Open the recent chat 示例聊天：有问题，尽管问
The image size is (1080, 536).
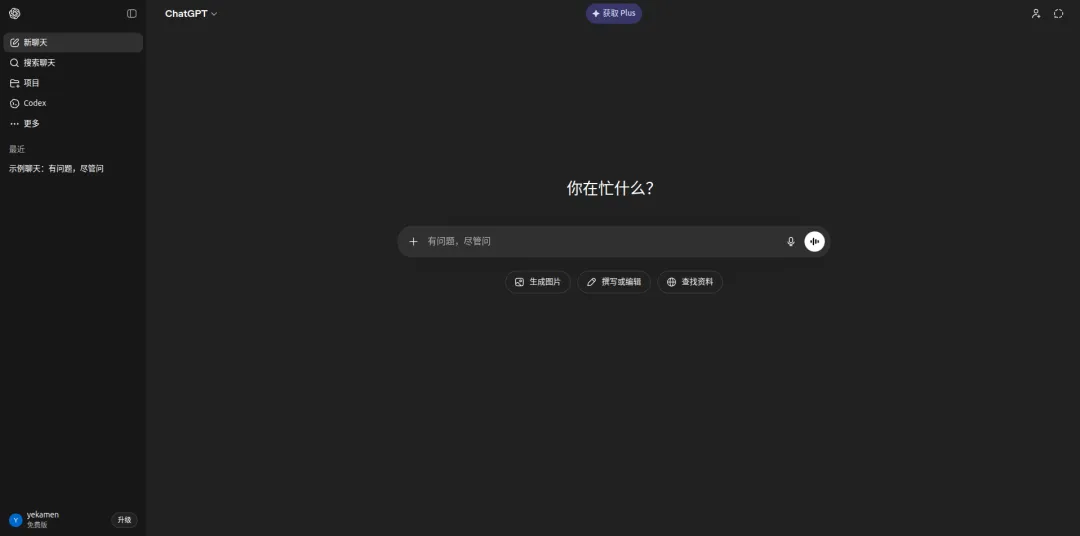[x=73, y=169]
